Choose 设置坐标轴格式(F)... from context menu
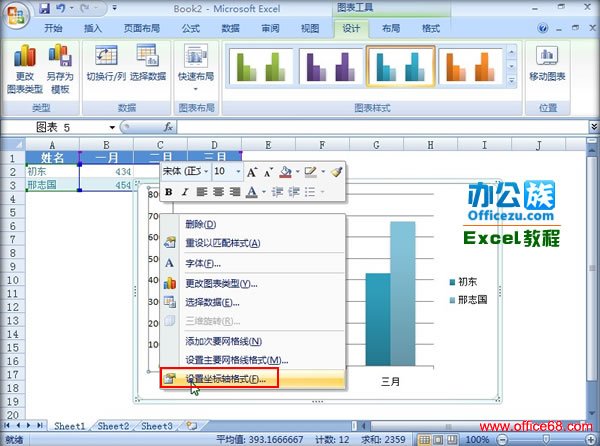 click(x=253, y=379)
